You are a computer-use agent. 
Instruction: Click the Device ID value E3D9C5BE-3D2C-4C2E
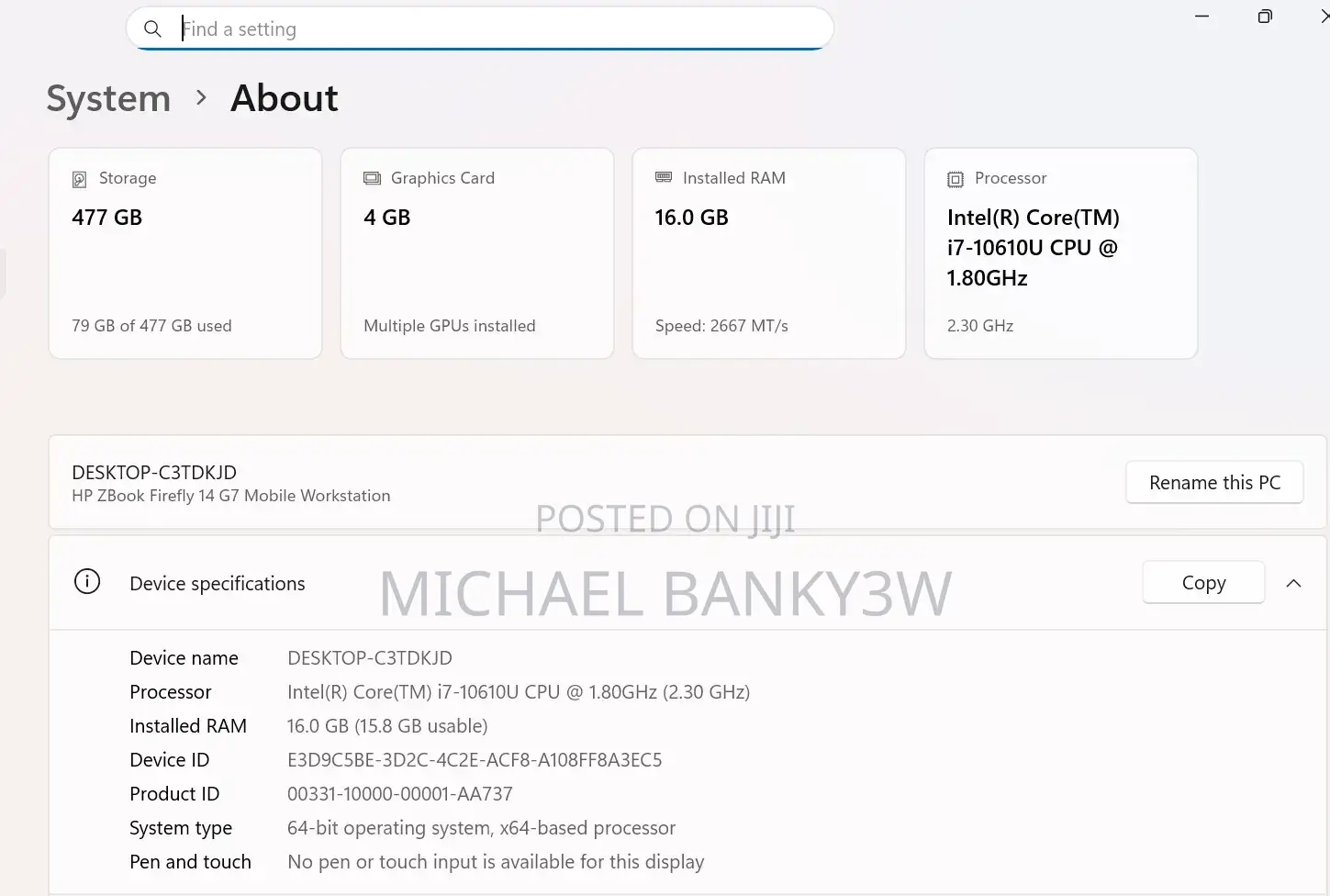click(x=475, y=760)
